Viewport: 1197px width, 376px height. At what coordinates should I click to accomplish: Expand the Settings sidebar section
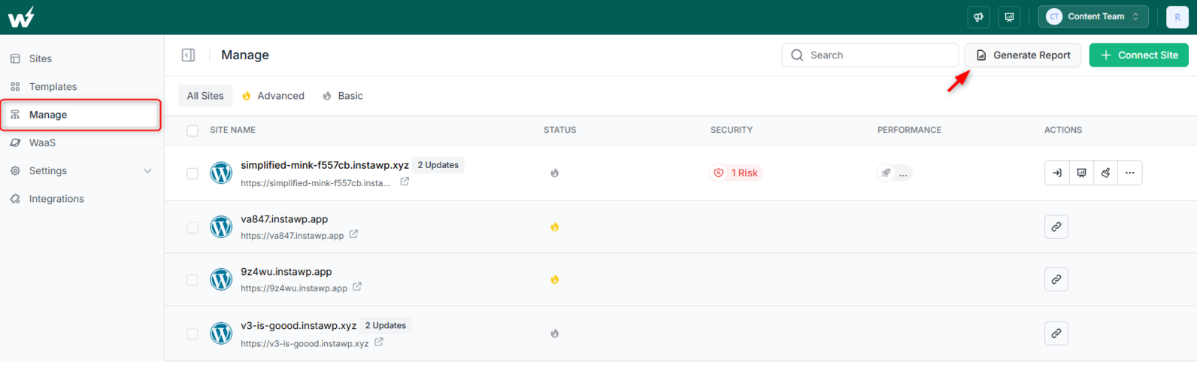click(80, 171)
